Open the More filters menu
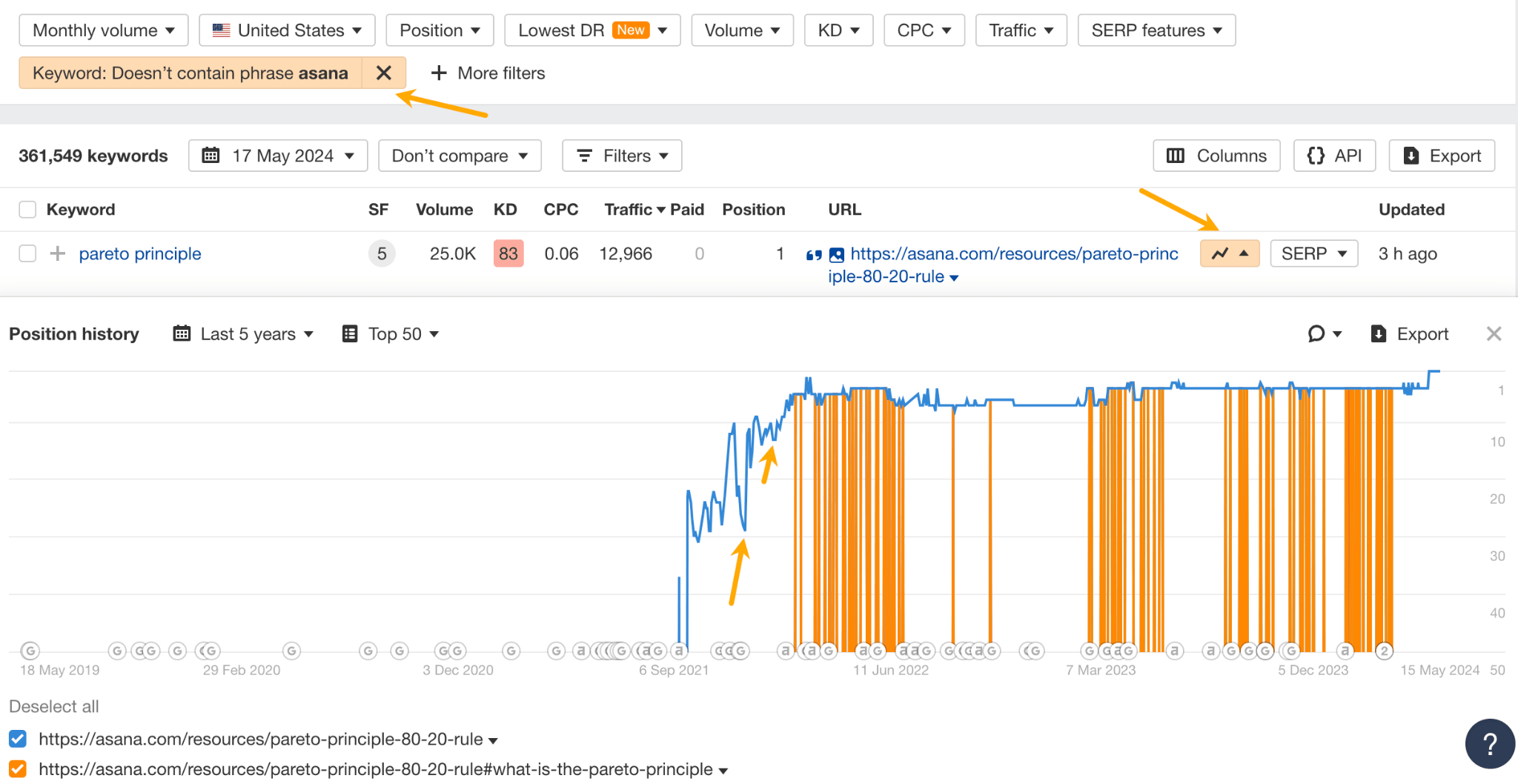The width and height of the screenshot is (1518, 784). coord(487,73)
